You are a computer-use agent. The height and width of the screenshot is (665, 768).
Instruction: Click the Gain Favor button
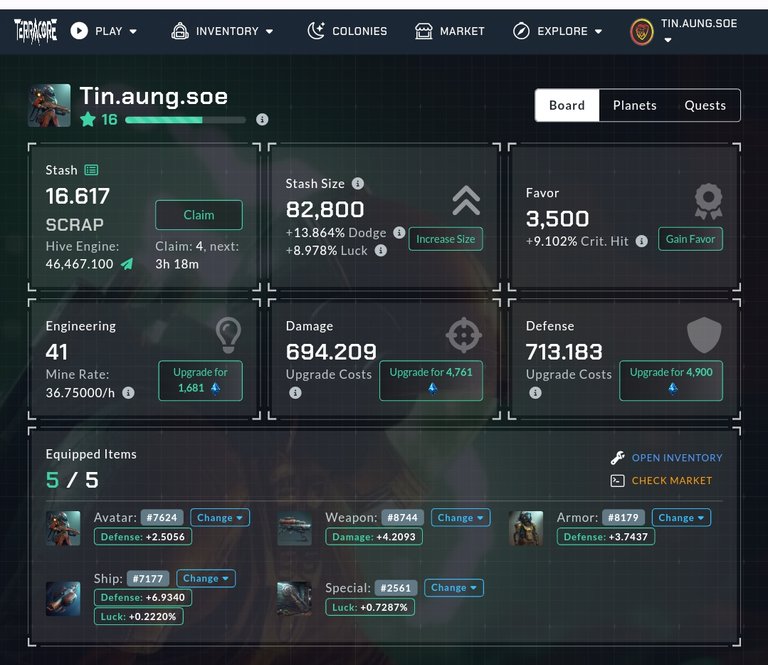click(690, 239)
